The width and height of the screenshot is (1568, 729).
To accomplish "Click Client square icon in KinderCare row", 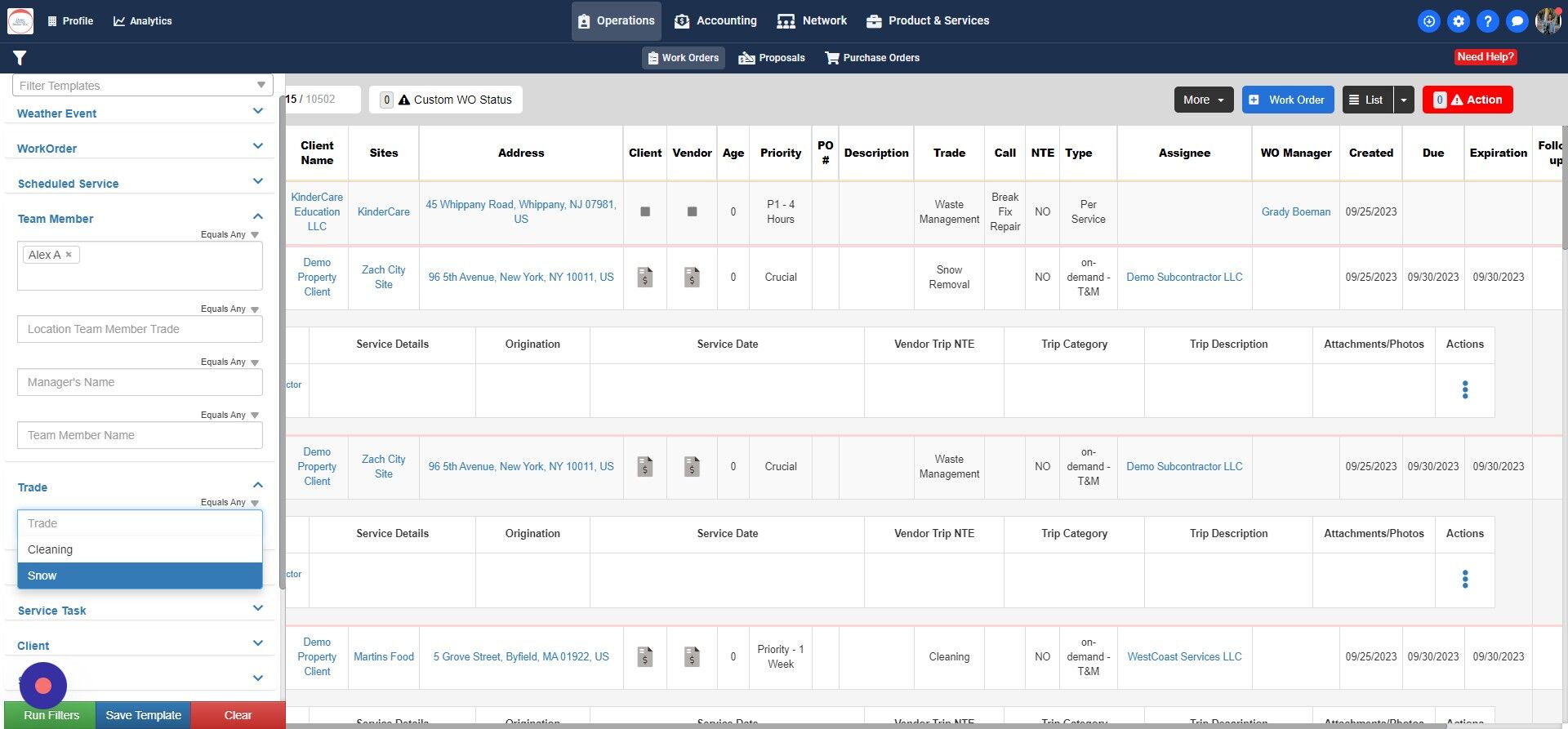I will (x=645, y=211).
